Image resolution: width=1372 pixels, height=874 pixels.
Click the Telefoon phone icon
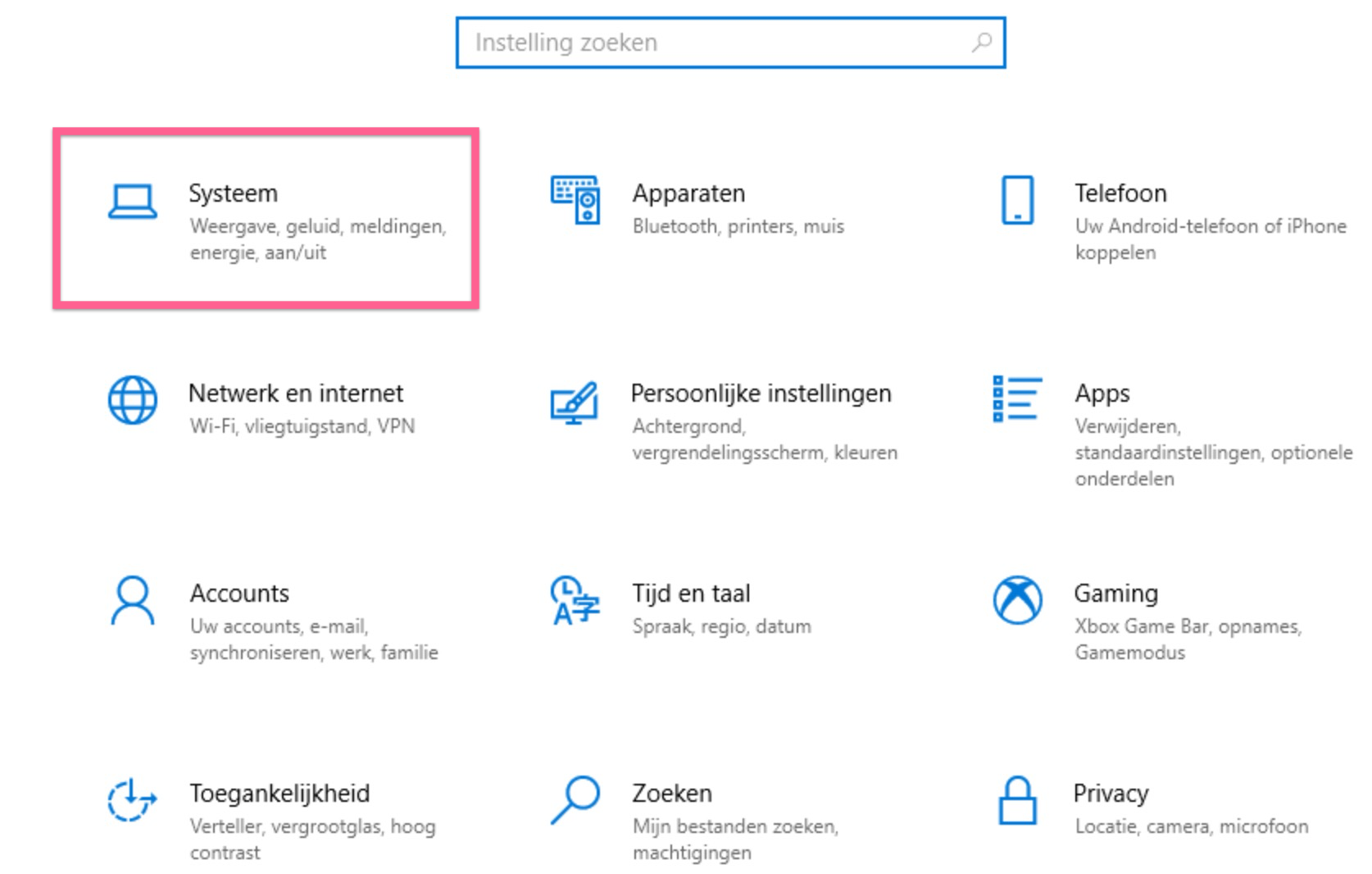coord(1017,199)
